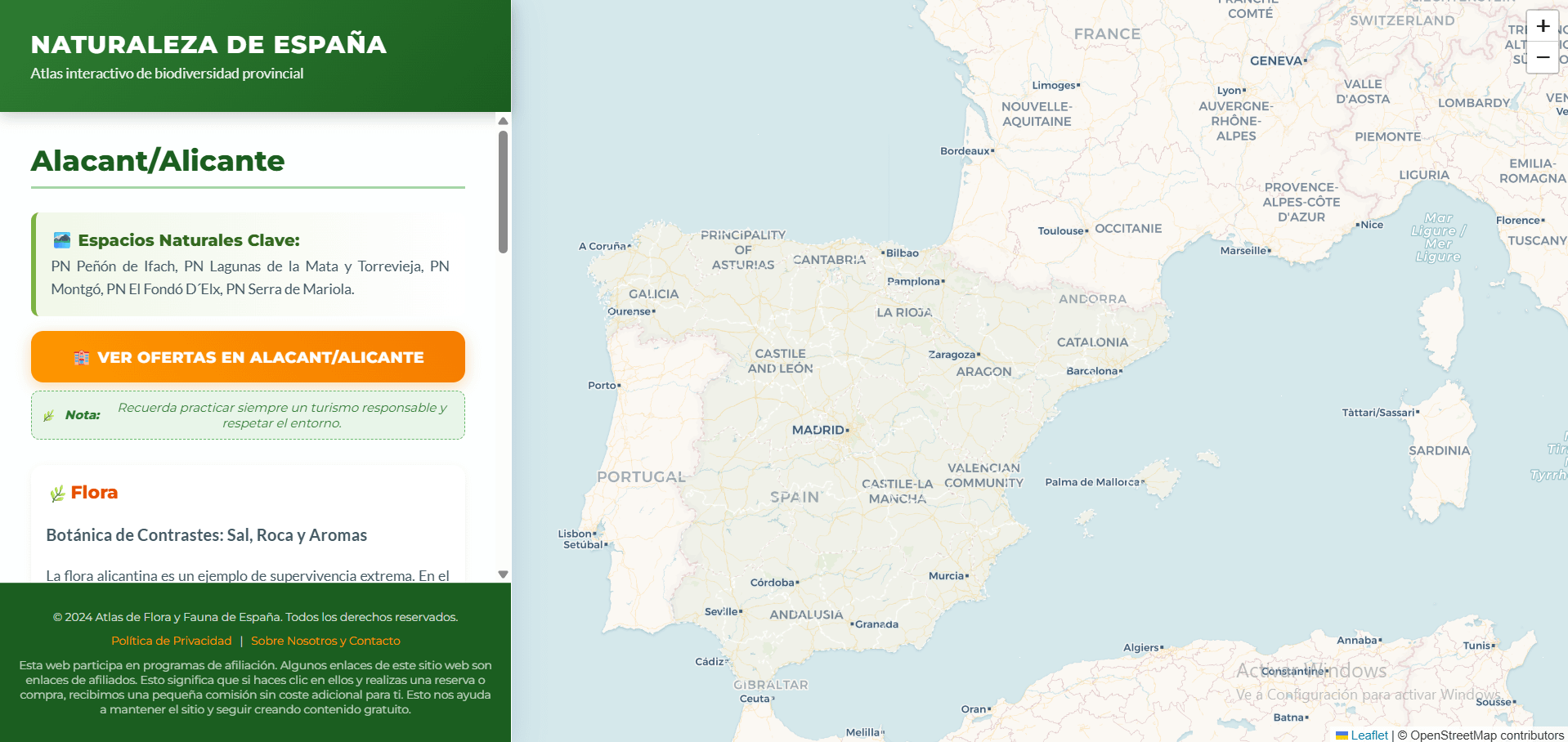Screen dimensions: 1568x742
Task: Click the leaf icon inside the Nota box
Action: pos(49,414)
